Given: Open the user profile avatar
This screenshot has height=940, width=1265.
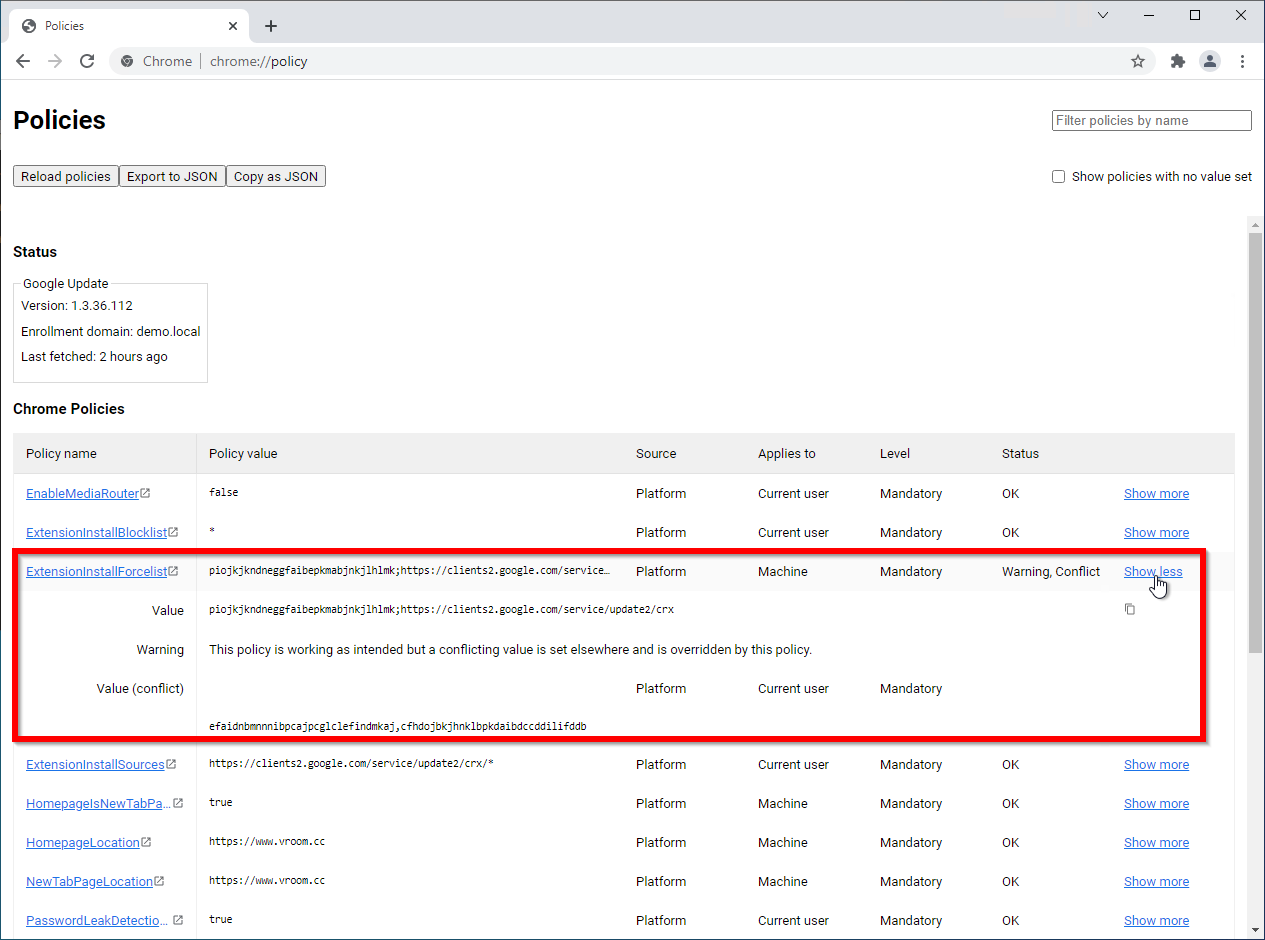Looking at the screenshot, I should pyautogui.click(x=1209, y=61).
